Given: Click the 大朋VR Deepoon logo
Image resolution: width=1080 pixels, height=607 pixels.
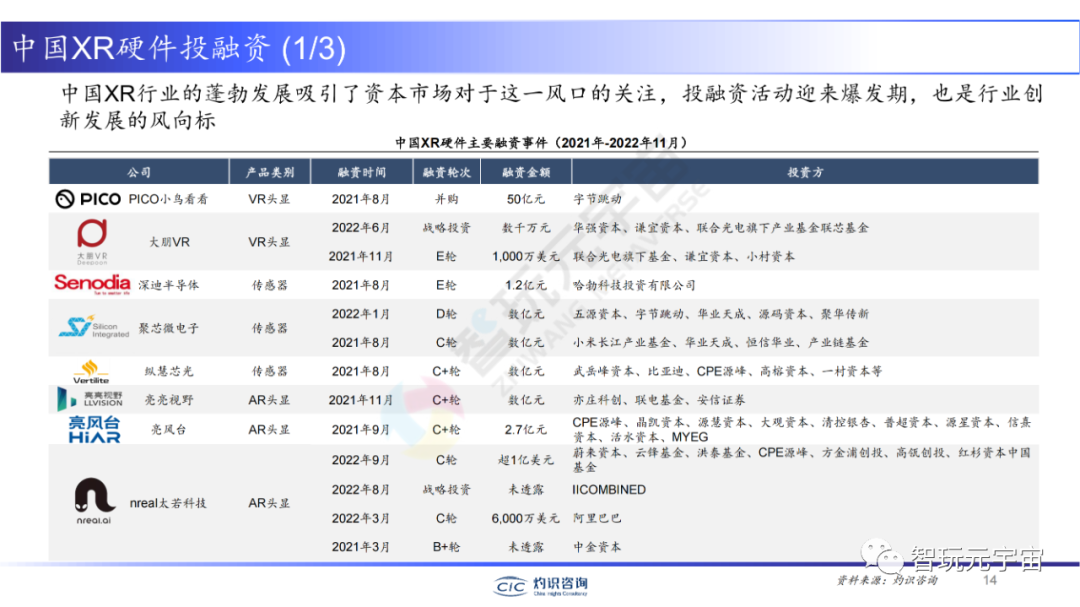Looking at the screenshot, I should point(92,242).
